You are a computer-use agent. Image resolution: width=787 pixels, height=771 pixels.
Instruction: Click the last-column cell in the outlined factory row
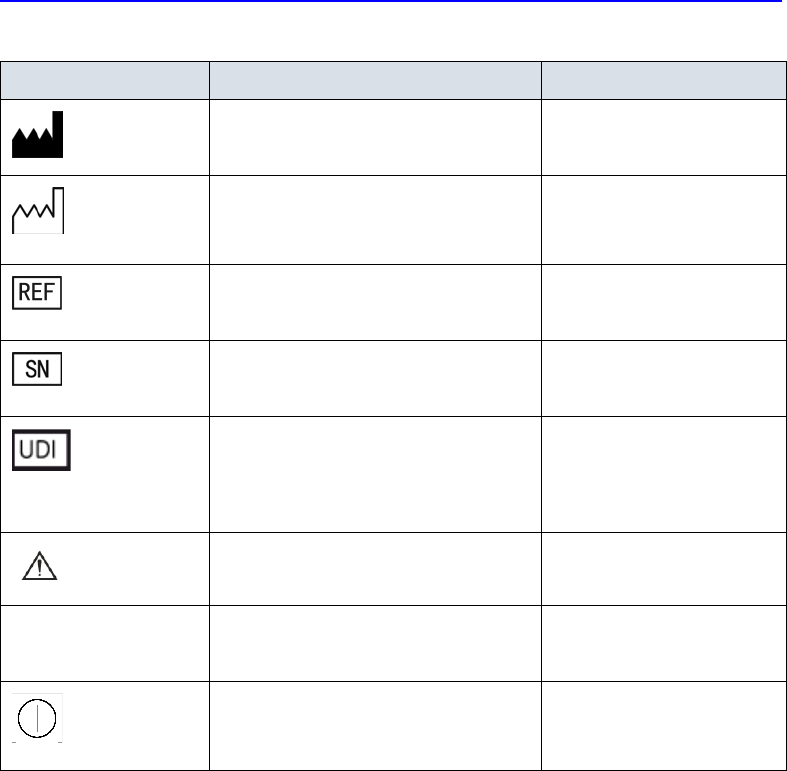coord(663,219)
